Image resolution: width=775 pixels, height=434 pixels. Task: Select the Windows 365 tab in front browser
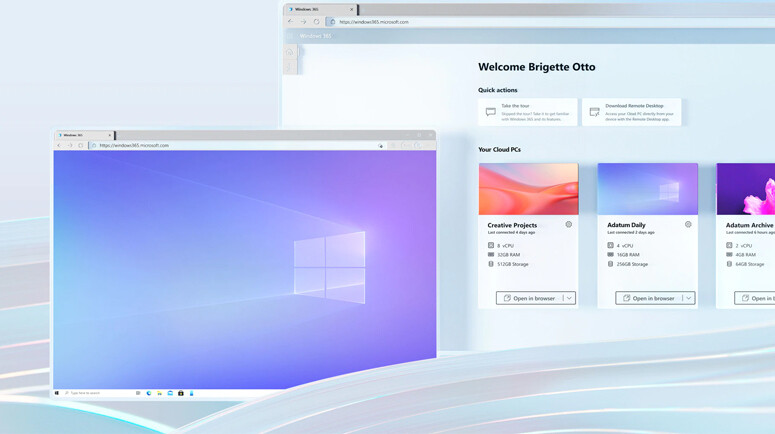coord(84,135)
